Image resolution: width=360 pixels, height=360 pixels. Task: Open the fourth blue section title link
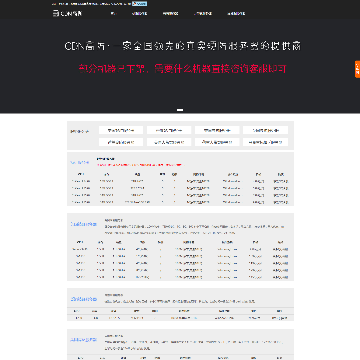[x=83, y=340]
